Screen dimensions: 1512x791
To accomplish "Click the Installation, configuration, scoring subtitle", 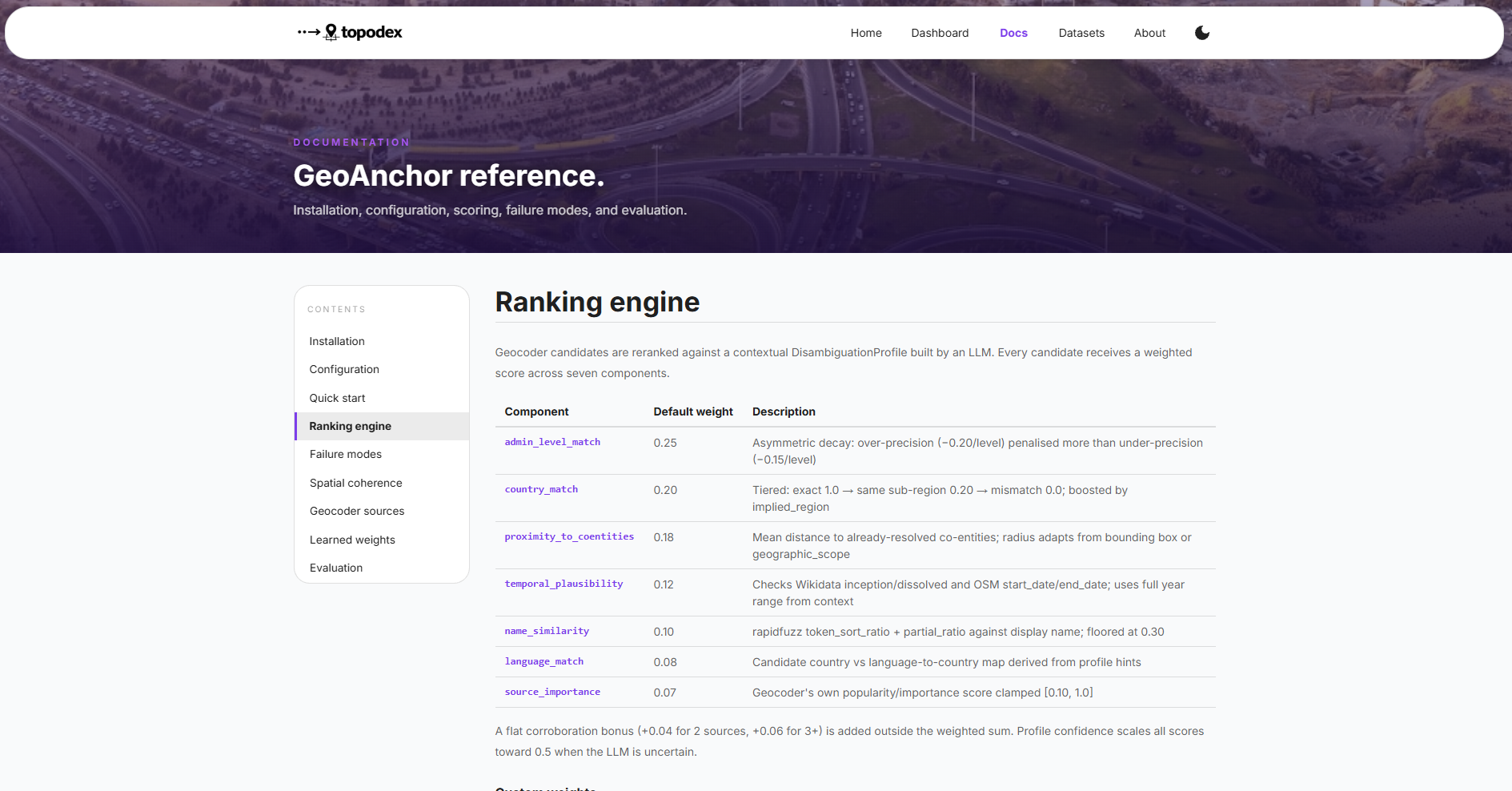I will pos(490,211).
